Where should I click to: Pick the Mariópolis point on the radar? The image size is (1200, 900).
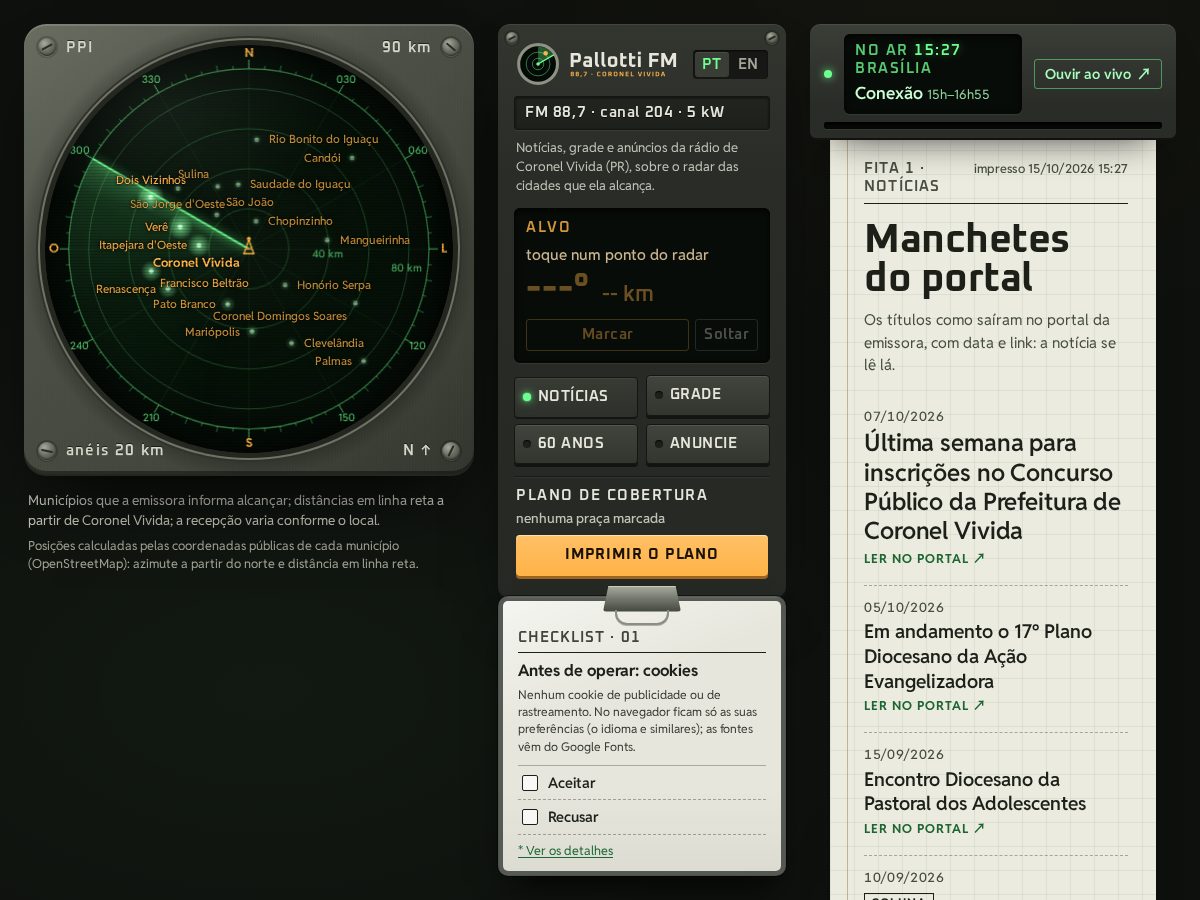tap(251, 331)
